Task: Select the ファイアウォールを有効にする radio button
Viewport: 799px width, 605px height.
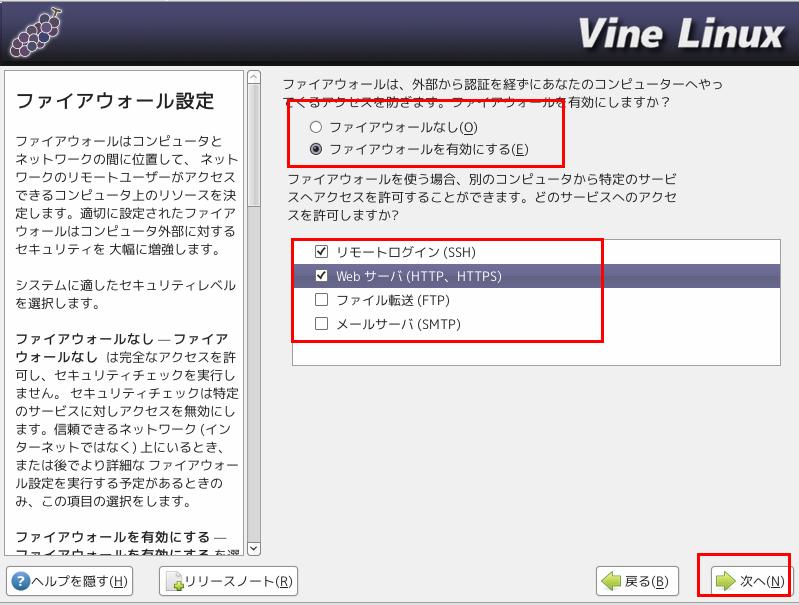Action: tap(316, 149)
